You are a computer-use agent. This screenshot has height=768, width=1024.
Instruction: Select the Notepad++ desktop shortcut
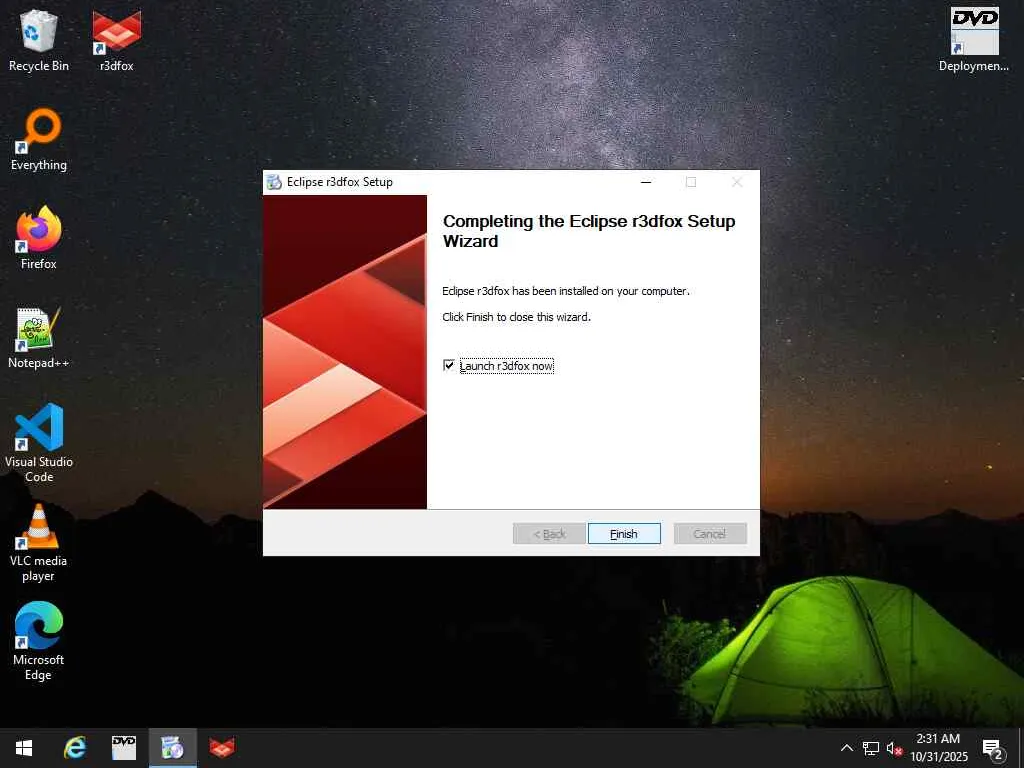[x=39, y=338]
